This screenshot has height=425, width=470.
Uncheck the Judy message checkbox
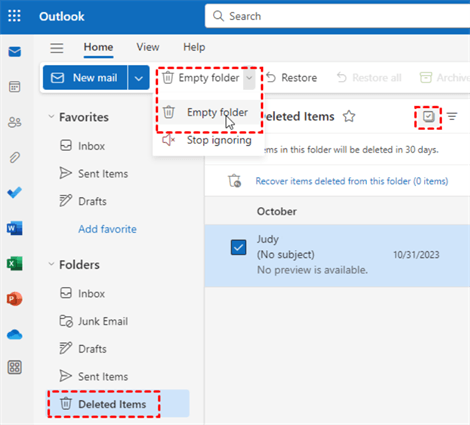(x=239, y=247)
